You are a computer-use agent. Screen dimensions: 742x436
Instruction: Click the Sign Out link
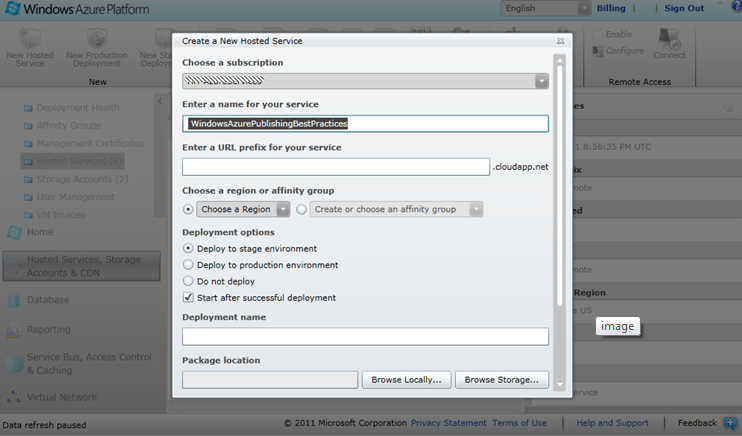point(684,8)
